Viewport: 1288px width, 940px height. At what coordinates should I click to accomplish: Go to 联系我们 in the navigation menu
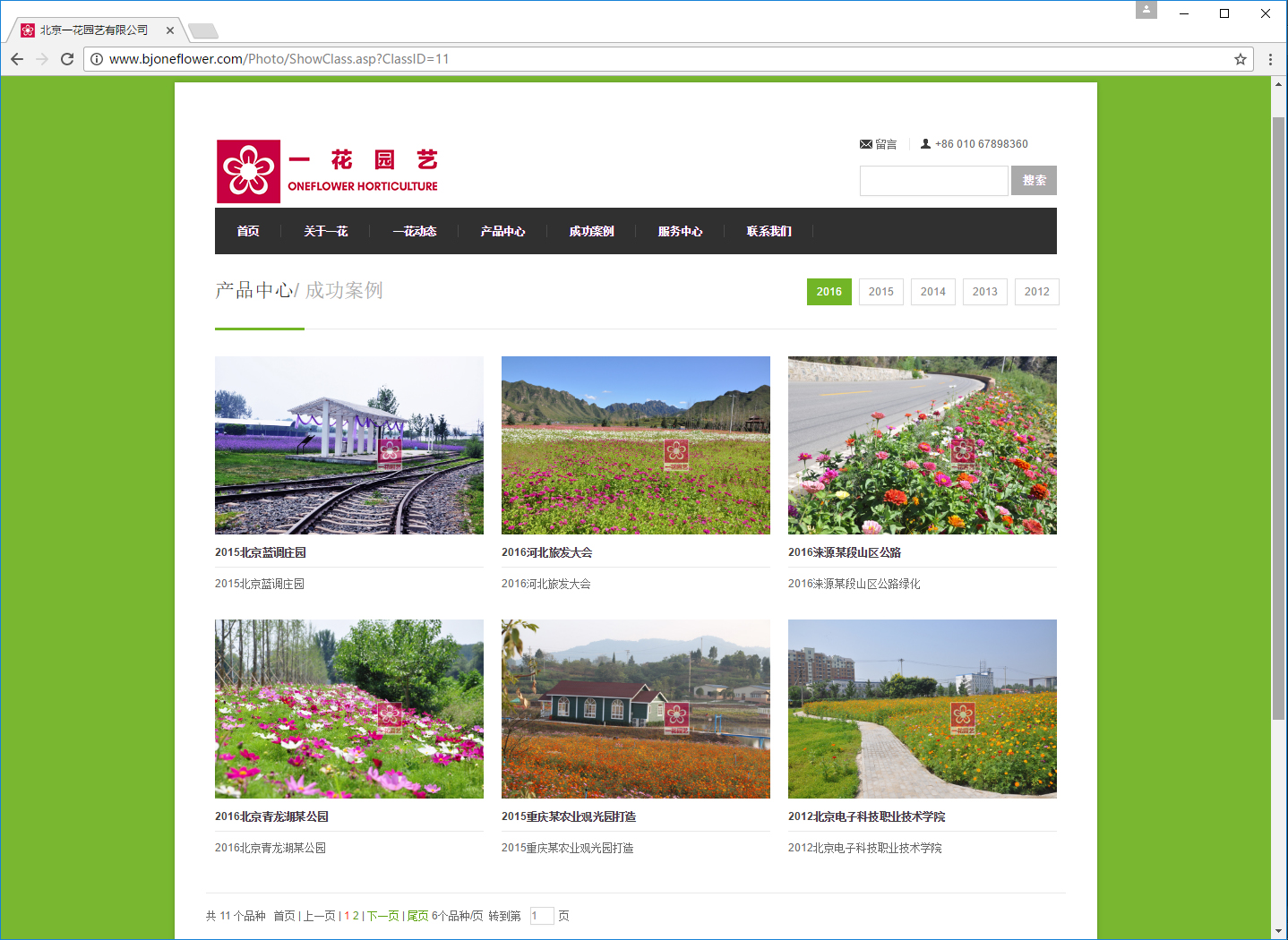point(769,231)
